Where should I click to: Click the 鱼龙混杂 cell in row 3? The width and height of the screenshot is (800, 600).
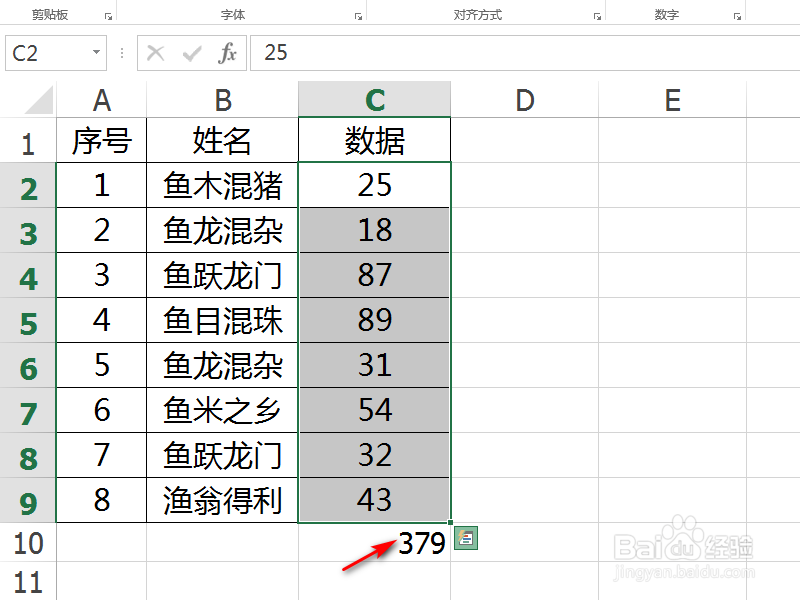(x=222, y=230)
